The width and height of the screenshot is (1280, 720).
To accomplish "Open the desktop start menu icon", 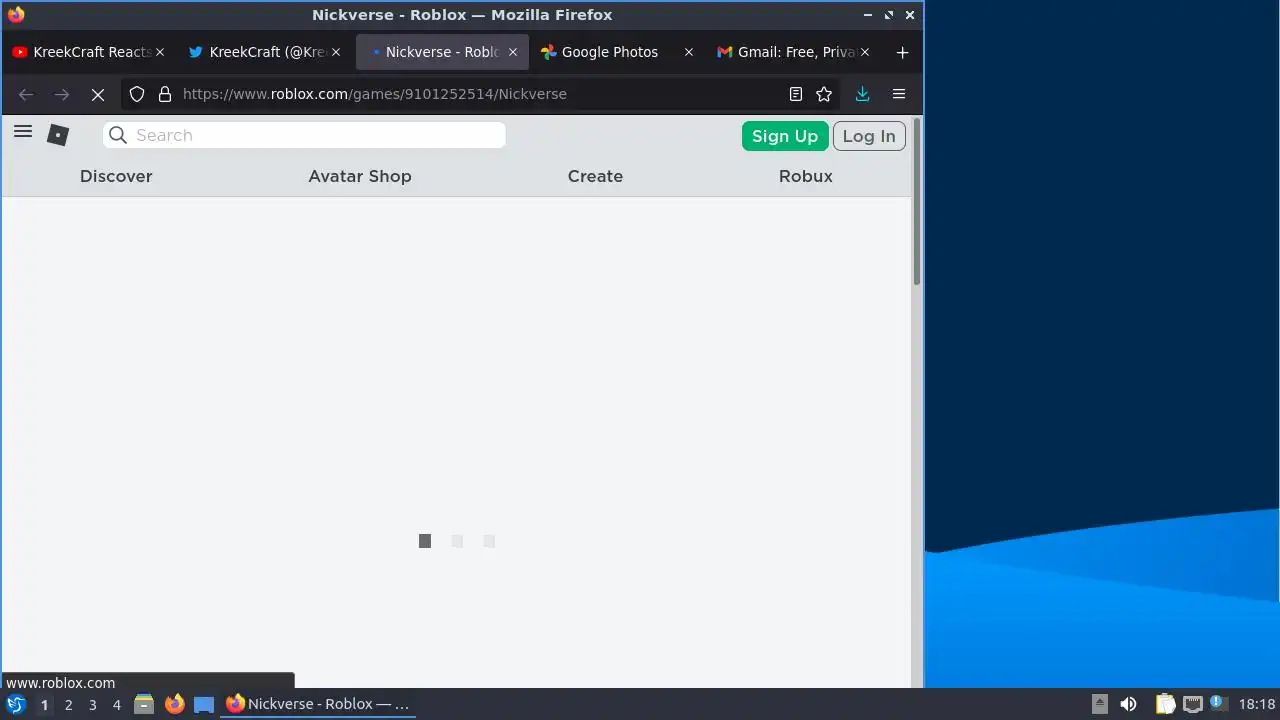I will [16, 704].
